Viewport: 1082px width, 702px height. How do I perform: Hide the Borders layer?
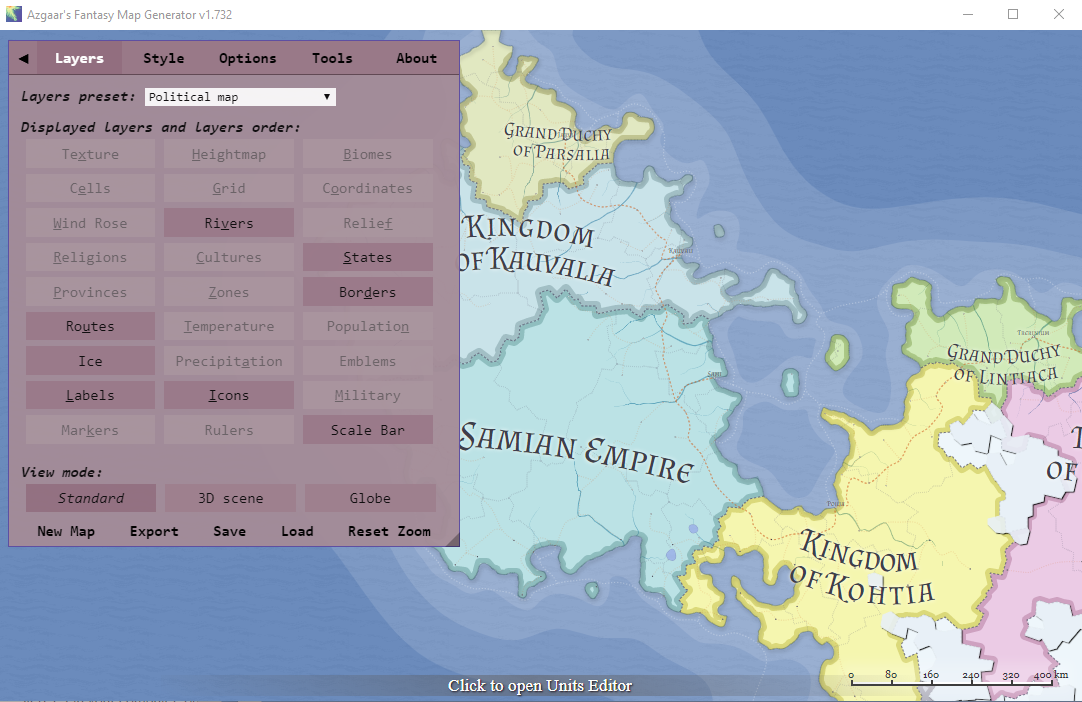368,292
